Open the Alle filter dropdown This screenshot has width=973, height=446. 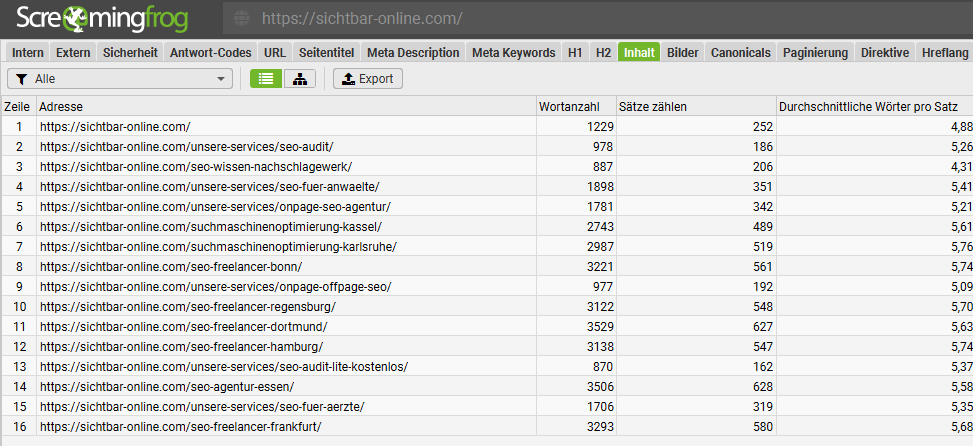120,79
